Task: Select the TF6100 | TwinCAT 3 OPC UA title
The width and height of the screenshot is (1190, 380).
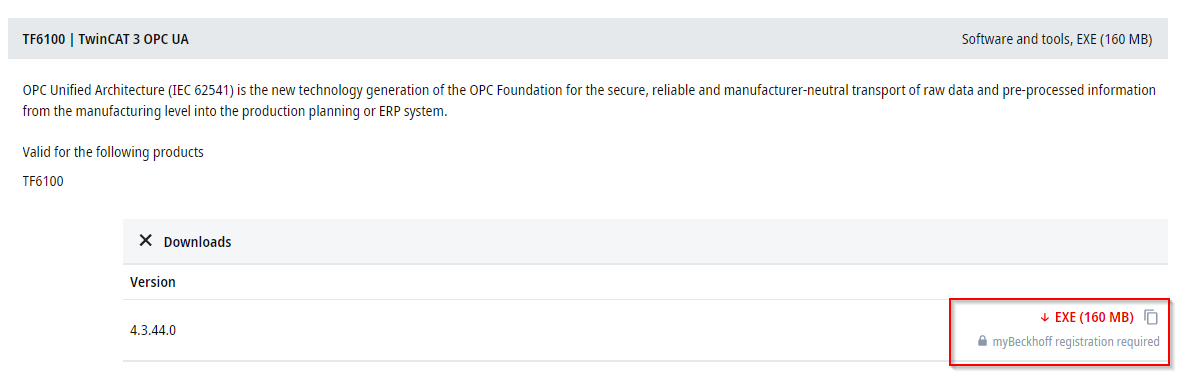Action: 105,39
